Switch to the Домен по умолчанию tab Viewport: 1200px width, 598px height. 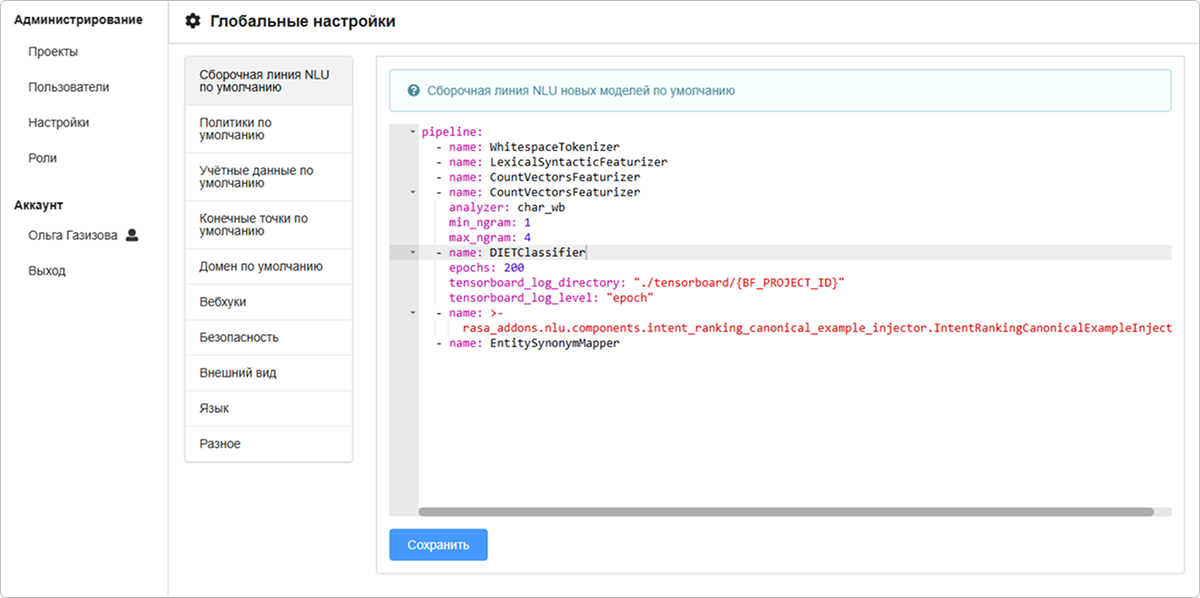coord(269,267)
